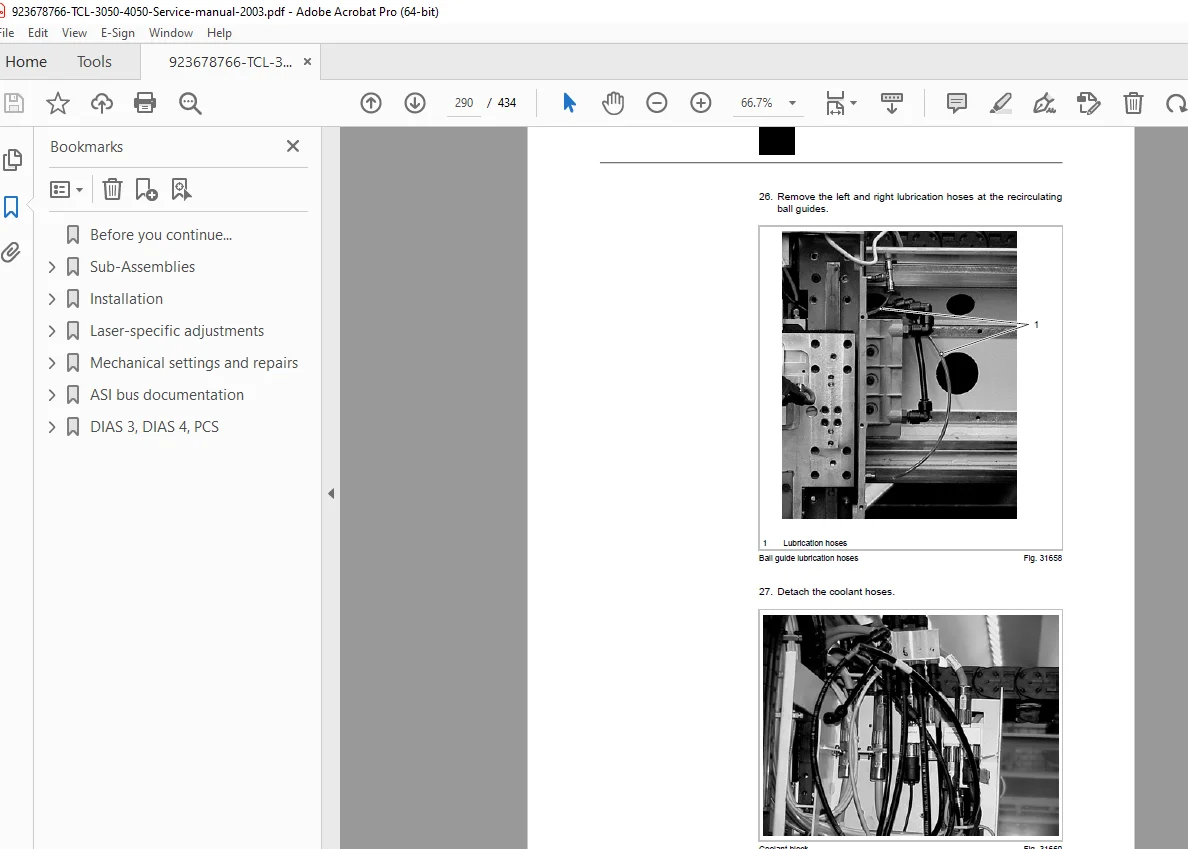
Task: Open the File menu
Action: pos(7,33)
